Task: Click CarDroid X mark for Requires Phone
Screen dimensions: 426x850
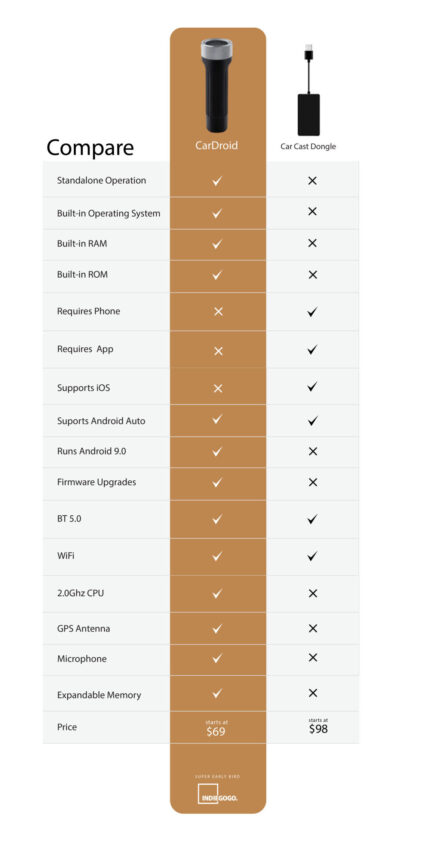Action: pos(218,312)
